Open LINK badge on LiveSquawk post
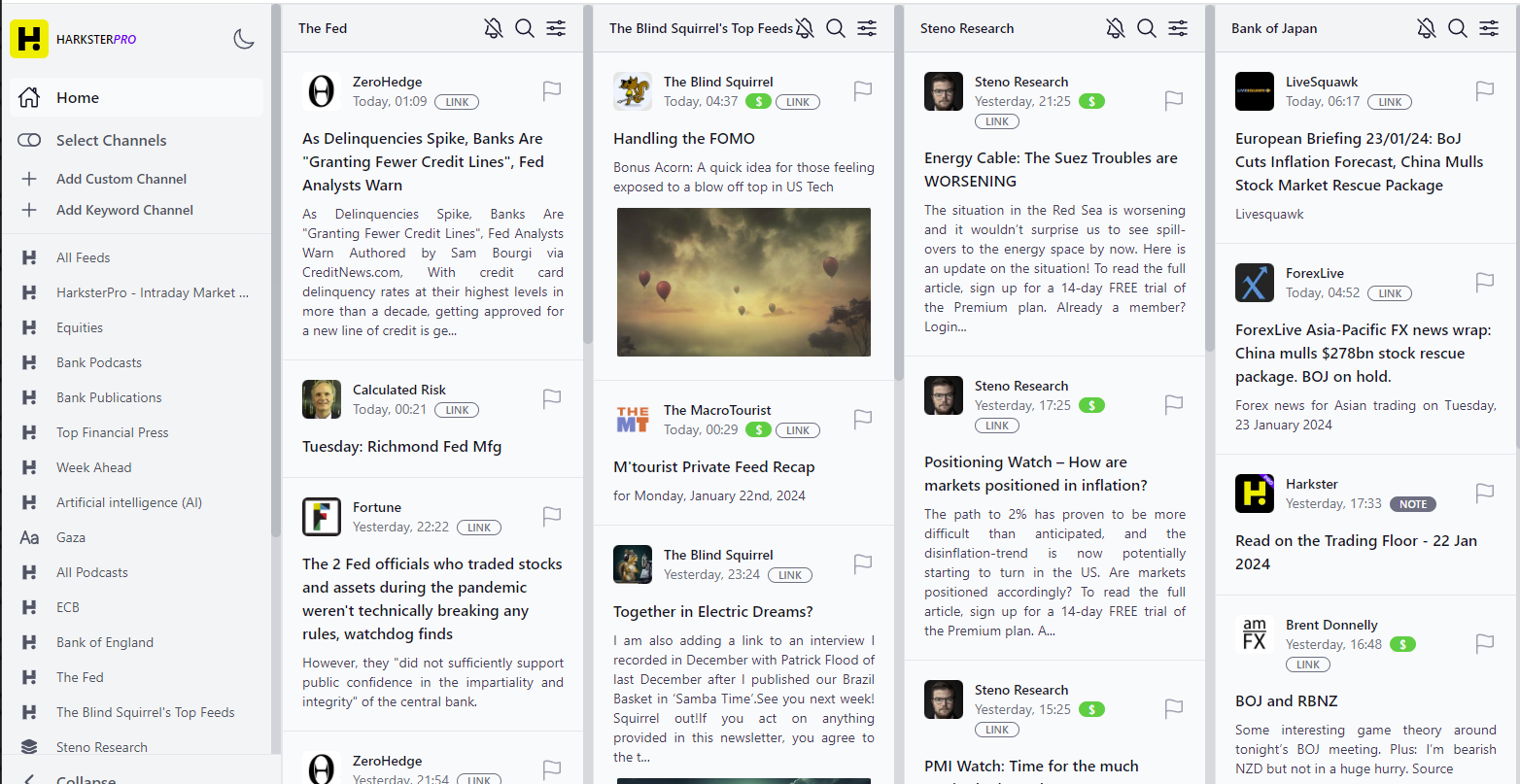This screenshot has width=1520, height=784. 1390,102
